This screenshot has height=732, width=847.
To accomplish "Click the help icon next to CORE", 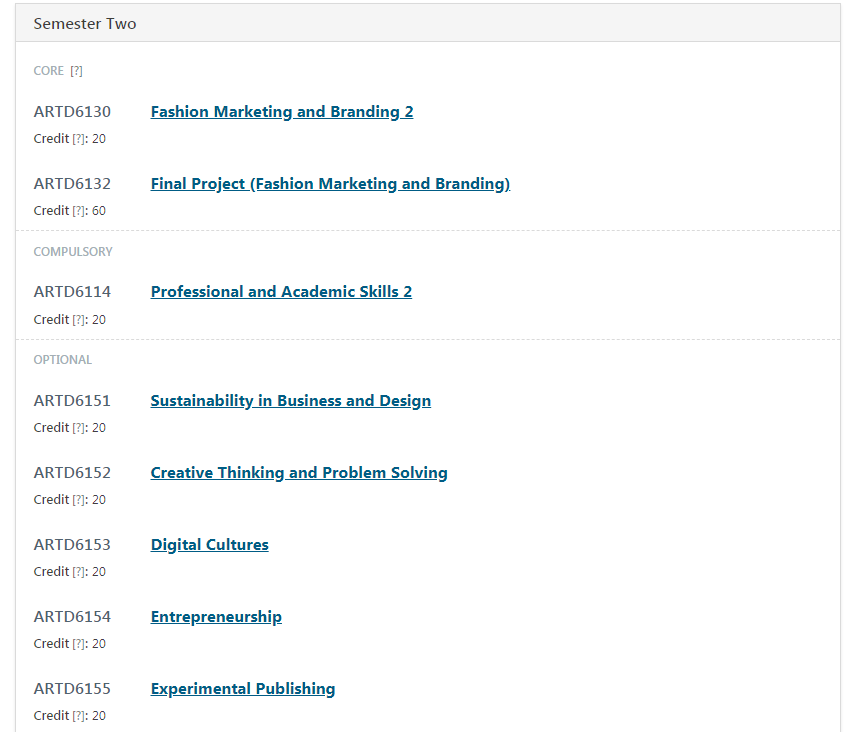I will (76, 71).
